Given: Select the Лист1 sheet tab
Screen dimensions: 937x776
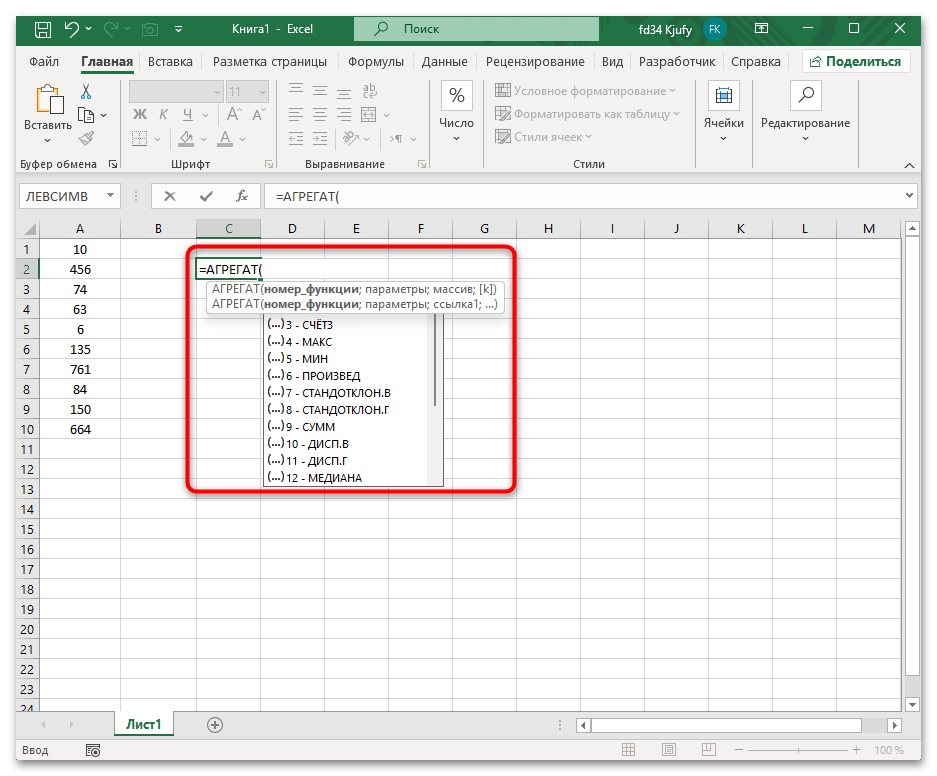Looking at the screenshot, I should click(x=143, y=724).
